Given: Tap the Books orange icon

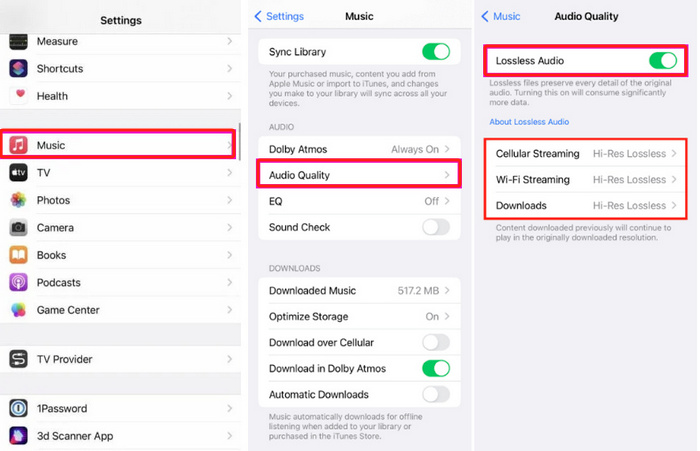Looking at the screenshot, I should click(18, 255).
